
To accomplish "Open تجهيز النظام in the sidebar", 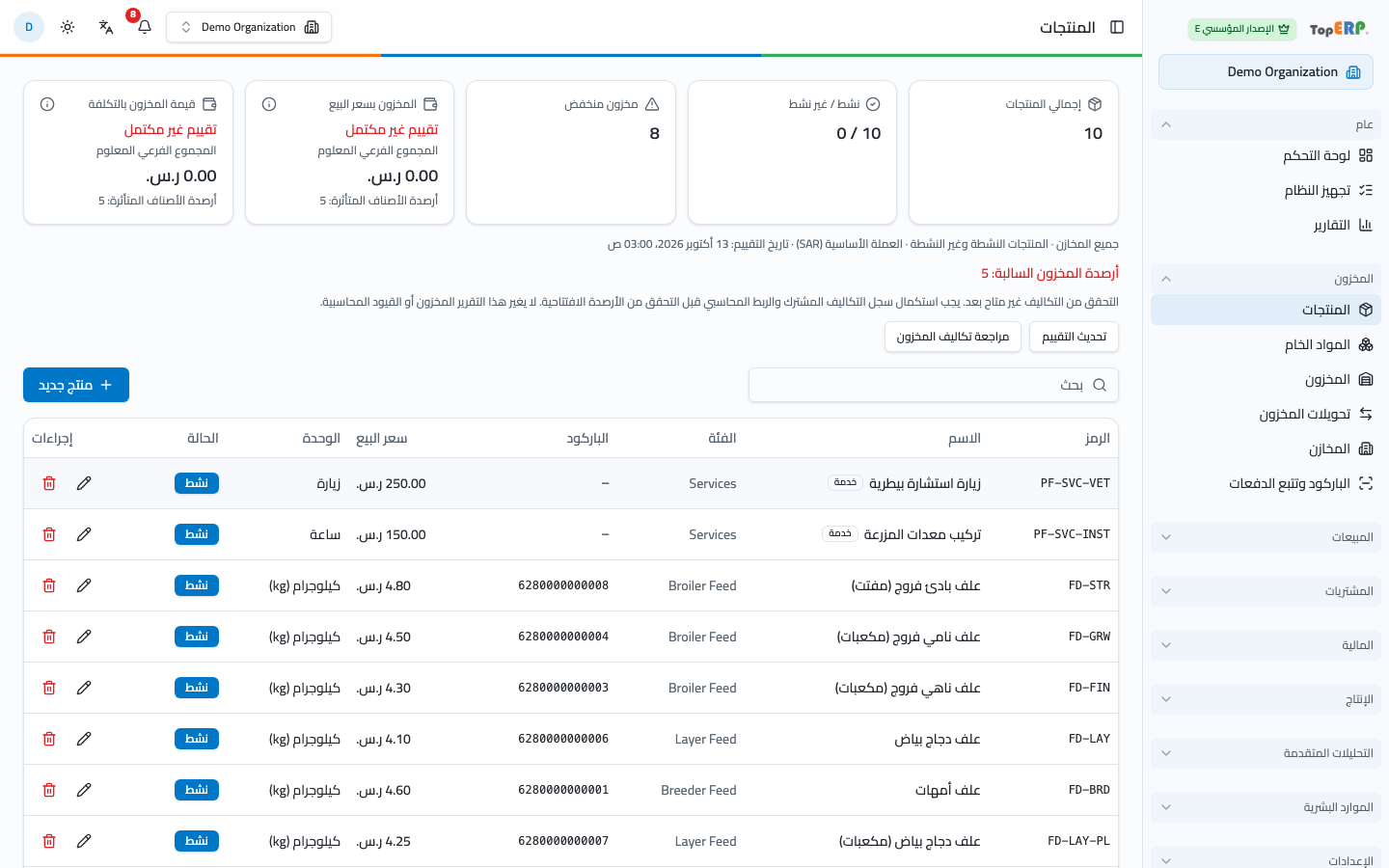I will point(1266,190).
